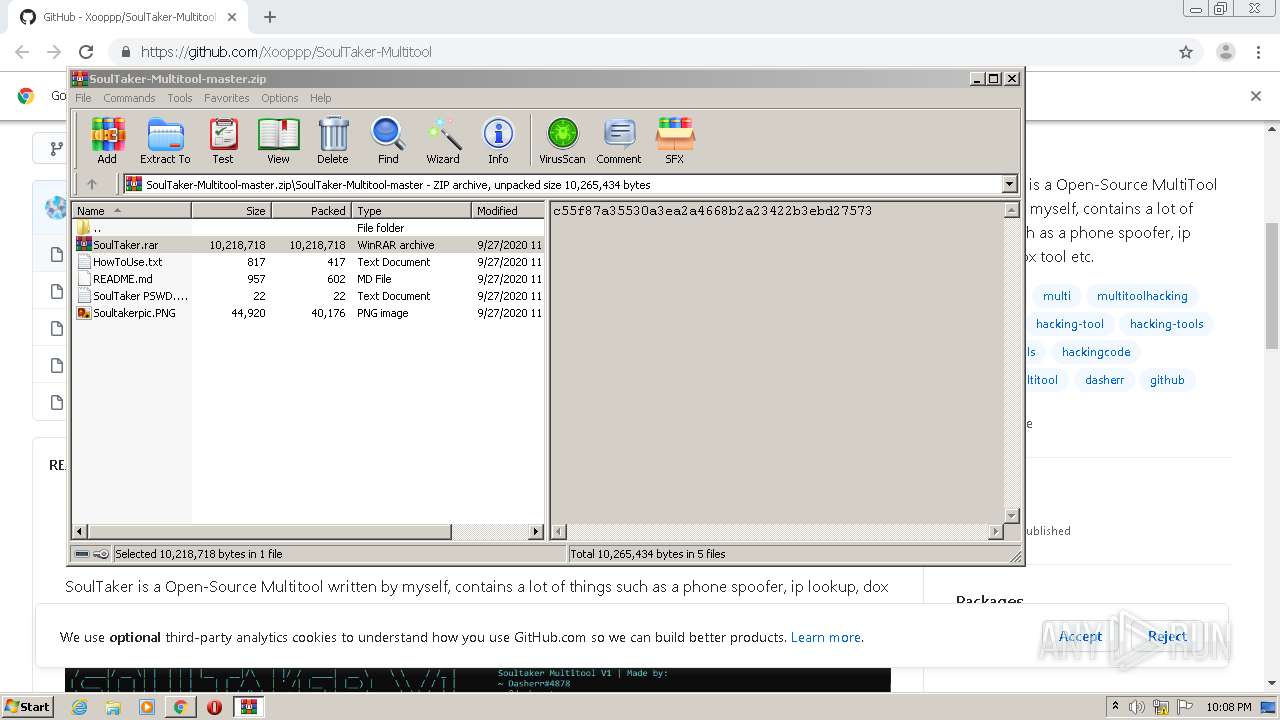
Task: Click the multi topic tag
Action: tap(1056, 296)
